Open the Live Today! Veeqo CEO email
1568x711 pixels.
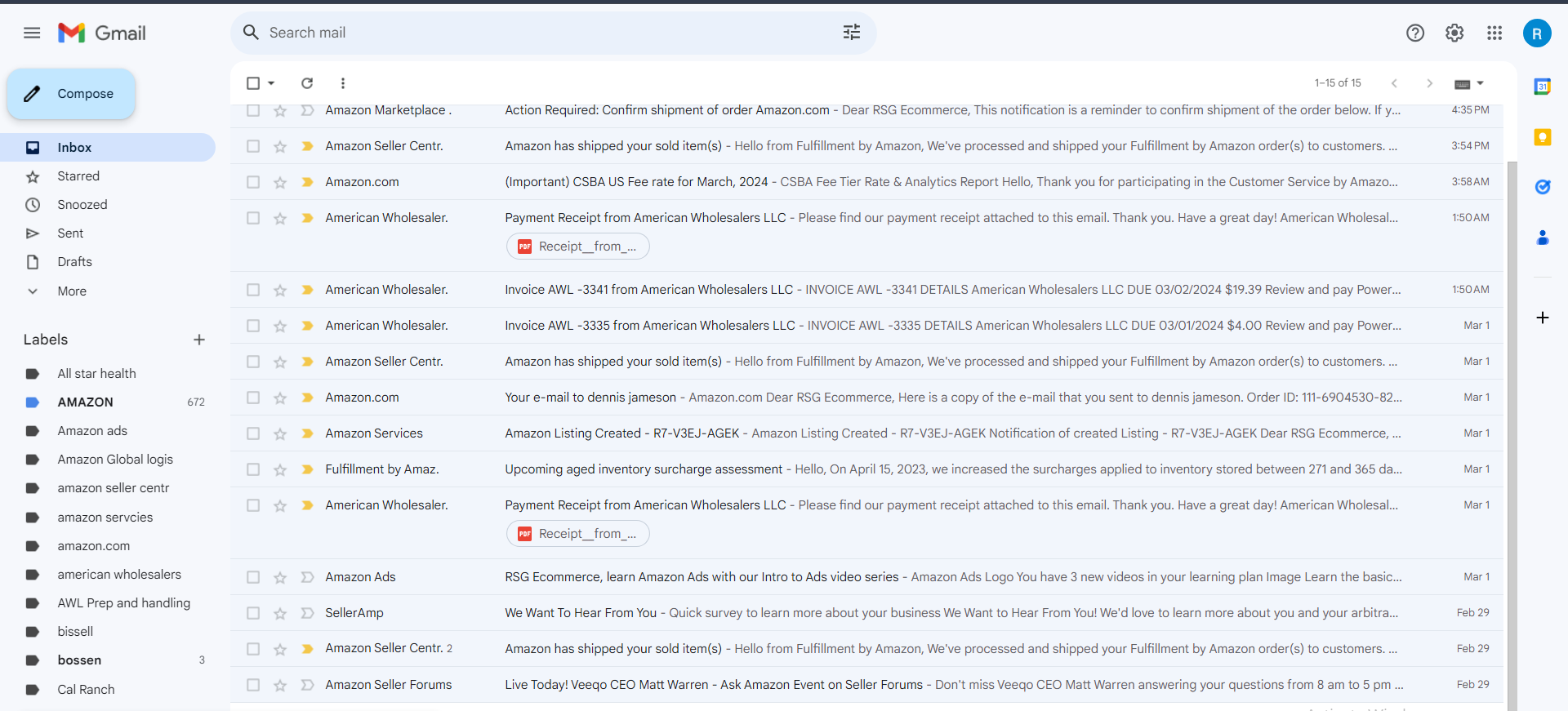coord(866,685)
